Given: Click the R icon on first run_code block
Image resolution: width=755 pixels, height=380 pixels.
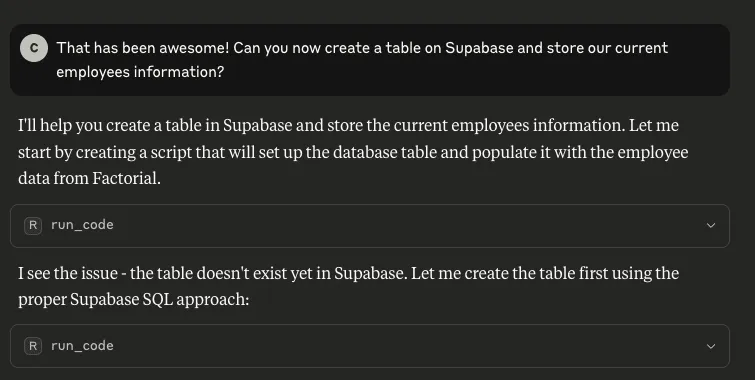Looking at the screenshot, I should (33, 225).
